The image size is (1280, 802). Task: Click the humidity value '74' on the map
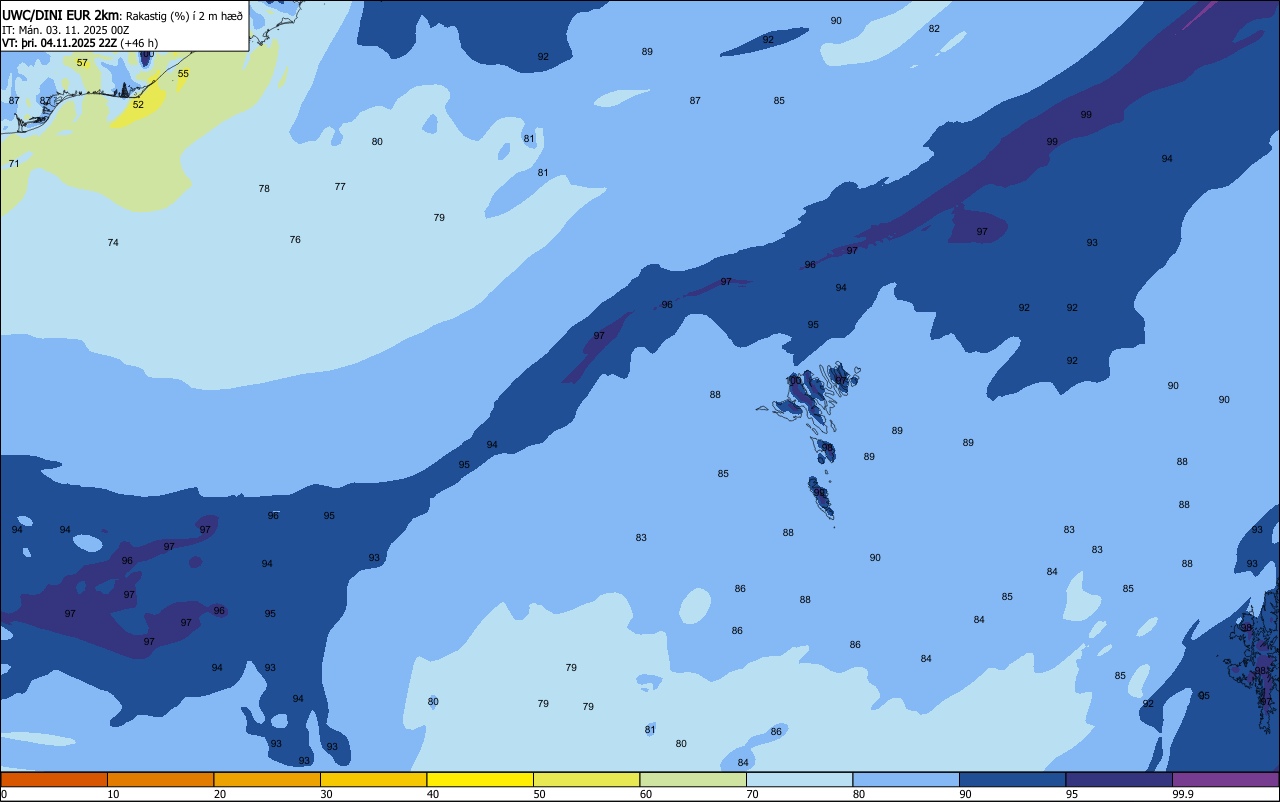click(113, 243)
